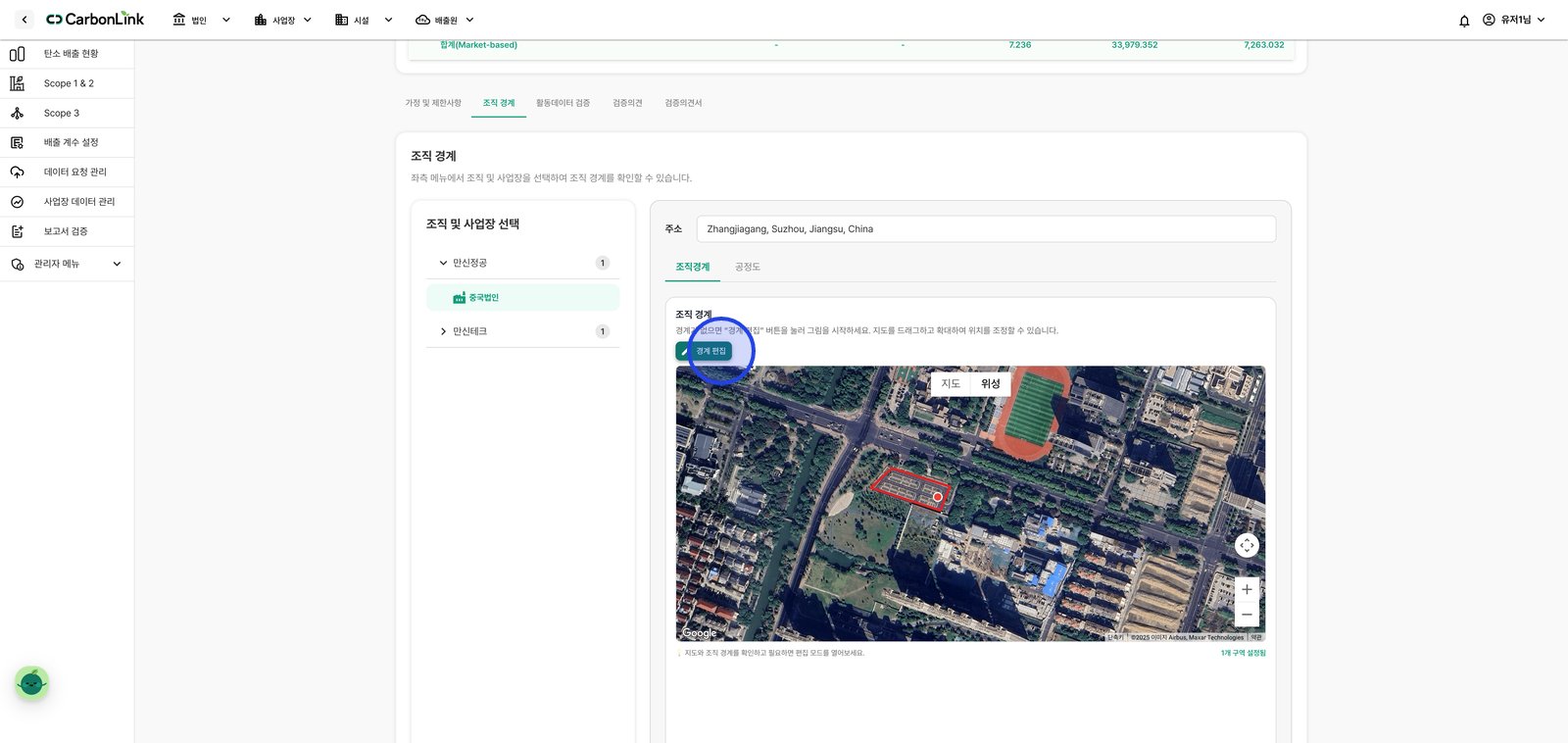Select the 공정도 tab
This screenshot has height=743, width=1568.
(748, 267)
